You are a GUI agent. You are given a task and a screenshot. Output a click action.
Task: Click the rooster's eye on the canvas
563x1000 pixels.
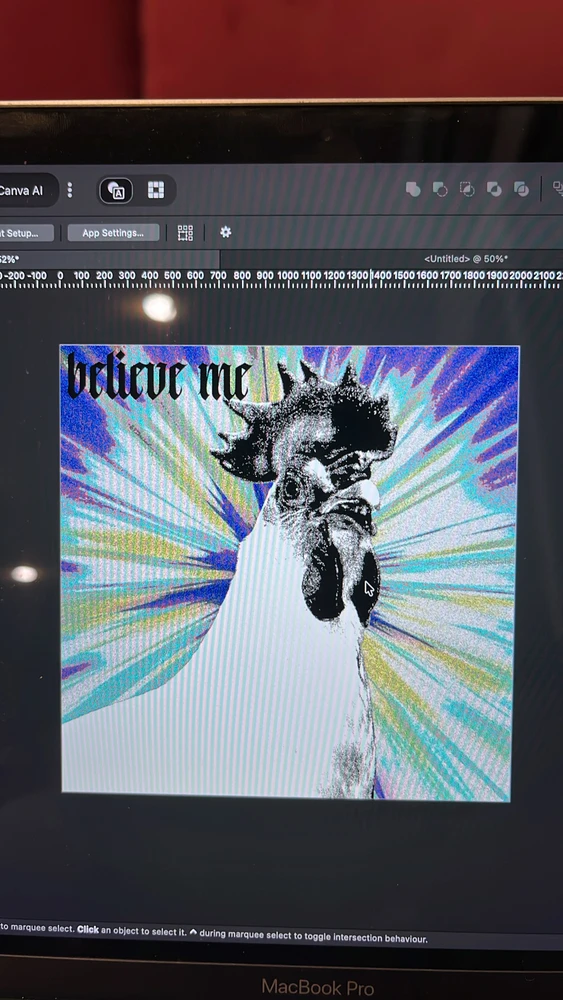(x=291, y=489)
